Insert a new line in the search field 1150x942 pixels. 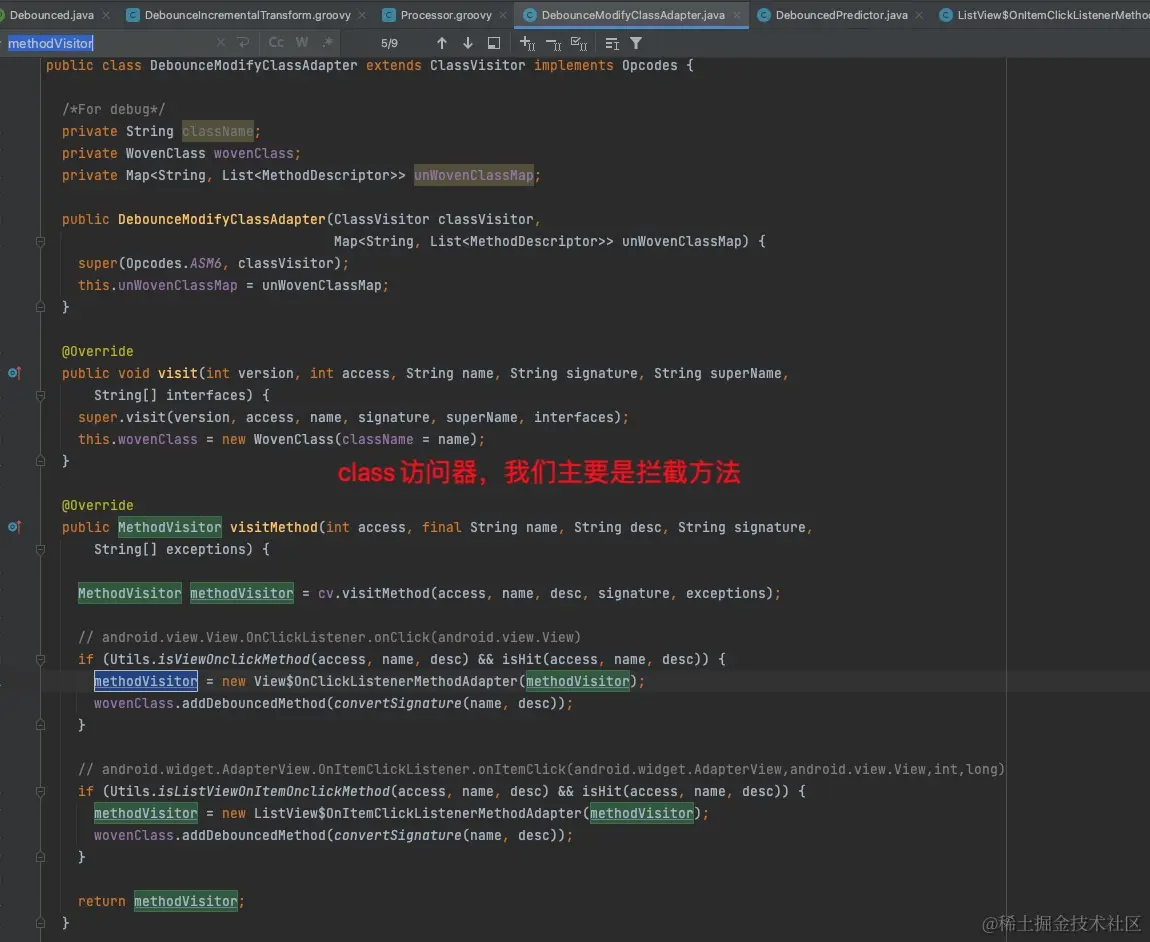tap(244, 43)
